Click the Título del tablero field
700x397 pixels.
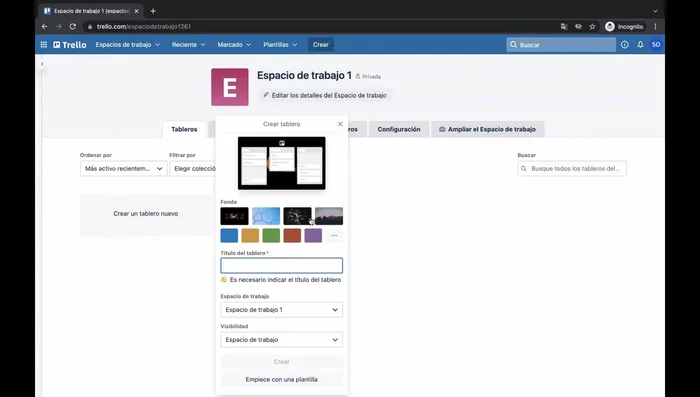pos(282,266)
